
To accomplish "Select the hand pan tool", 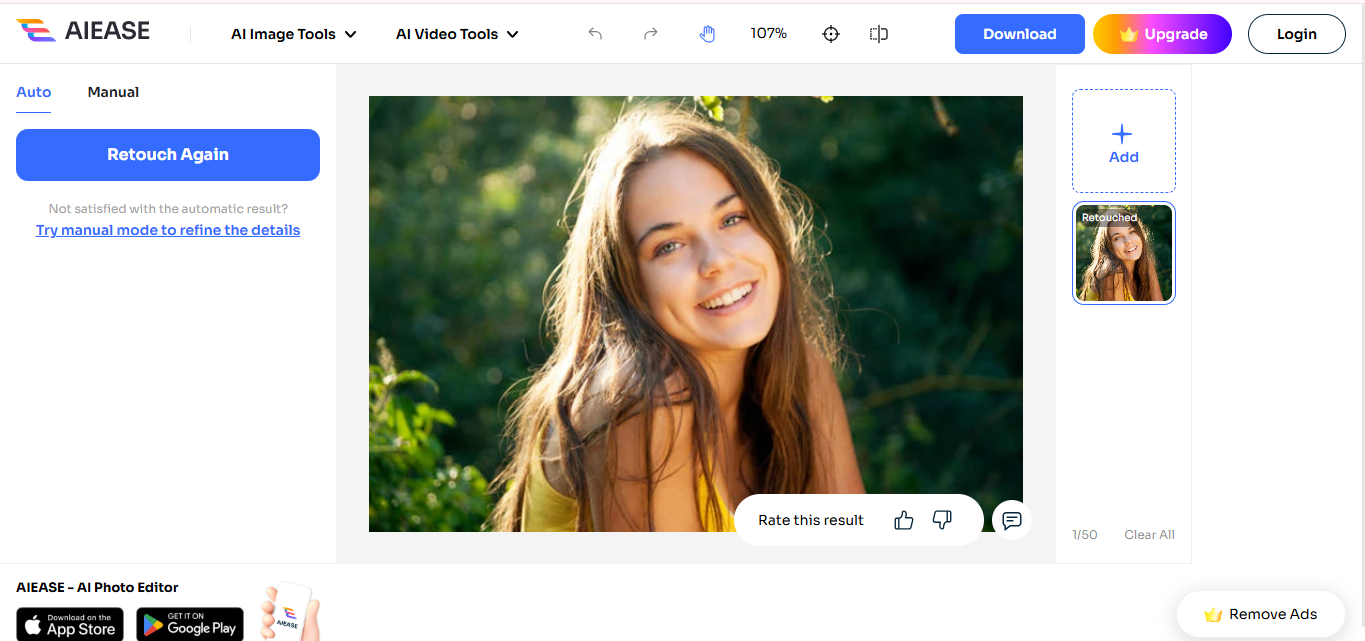I will point(707,33).
